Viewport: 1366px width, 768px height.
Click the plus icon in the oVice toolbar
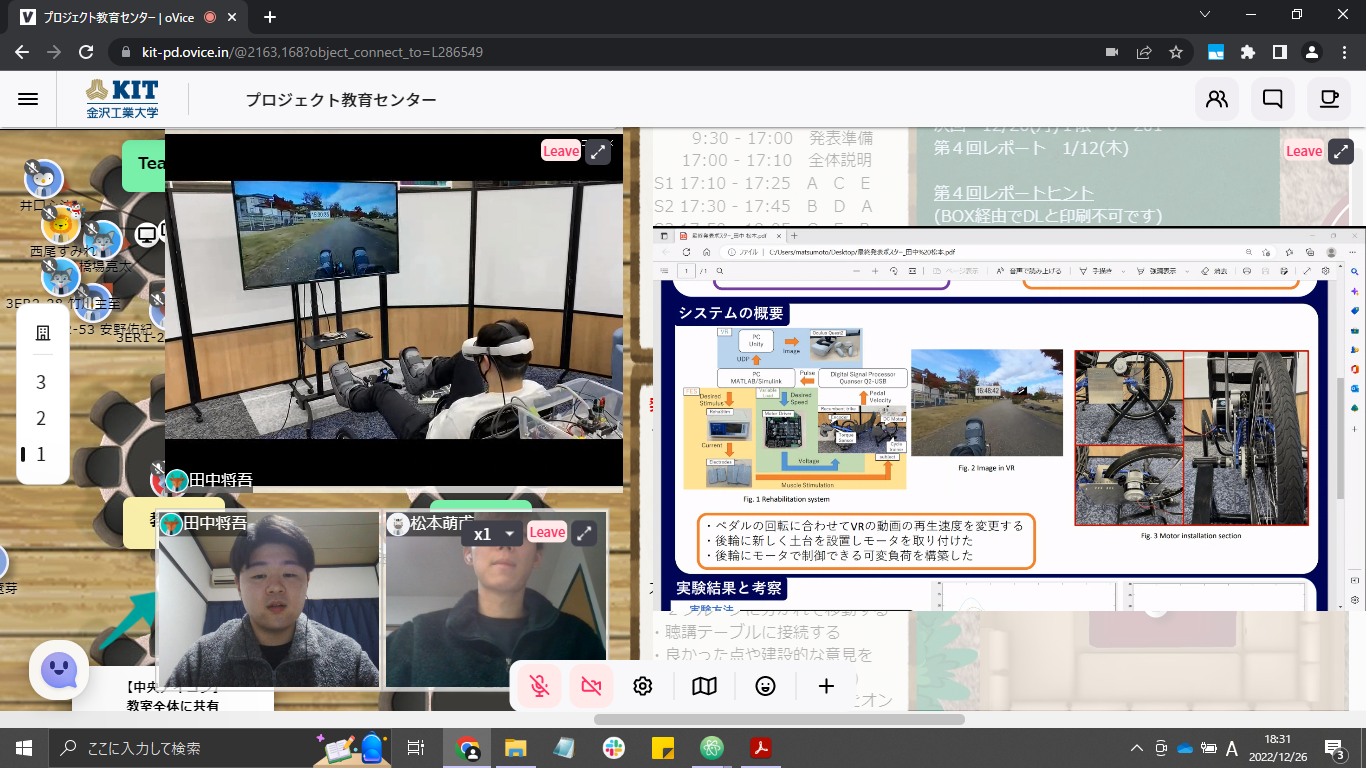826,686
